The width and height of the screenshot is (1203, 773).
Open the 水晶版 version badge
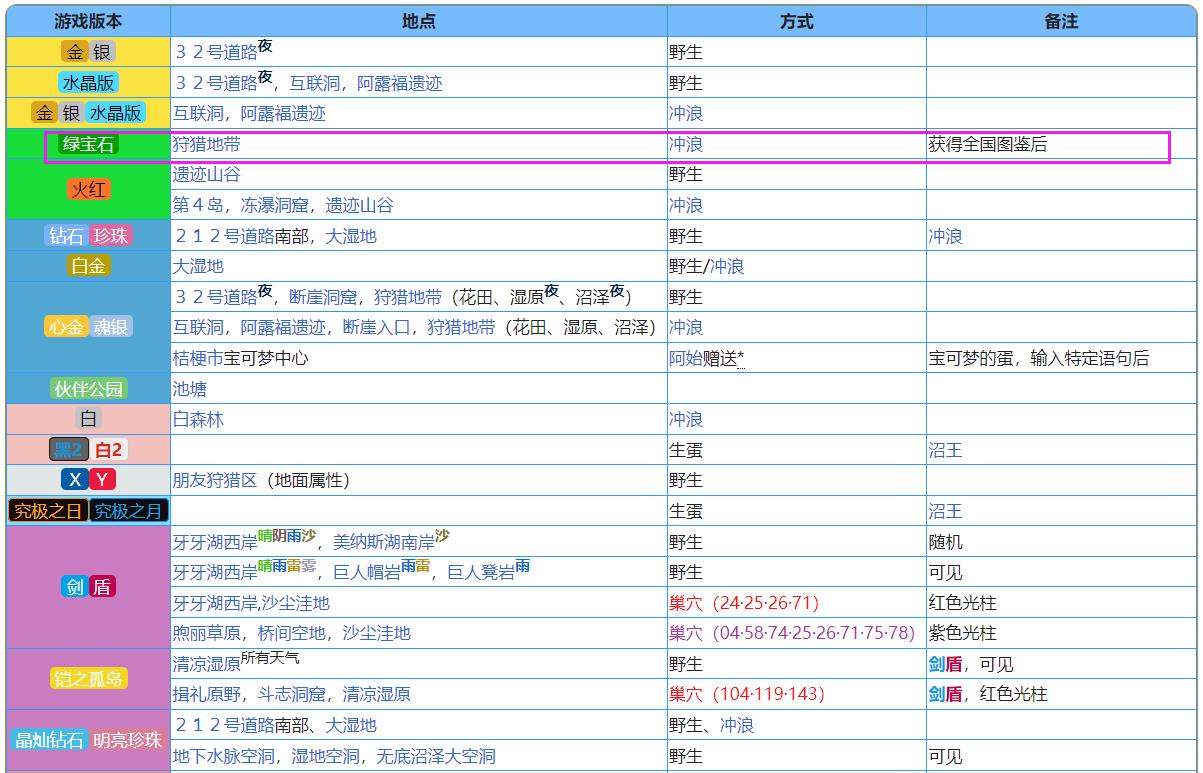coord(88,82)
